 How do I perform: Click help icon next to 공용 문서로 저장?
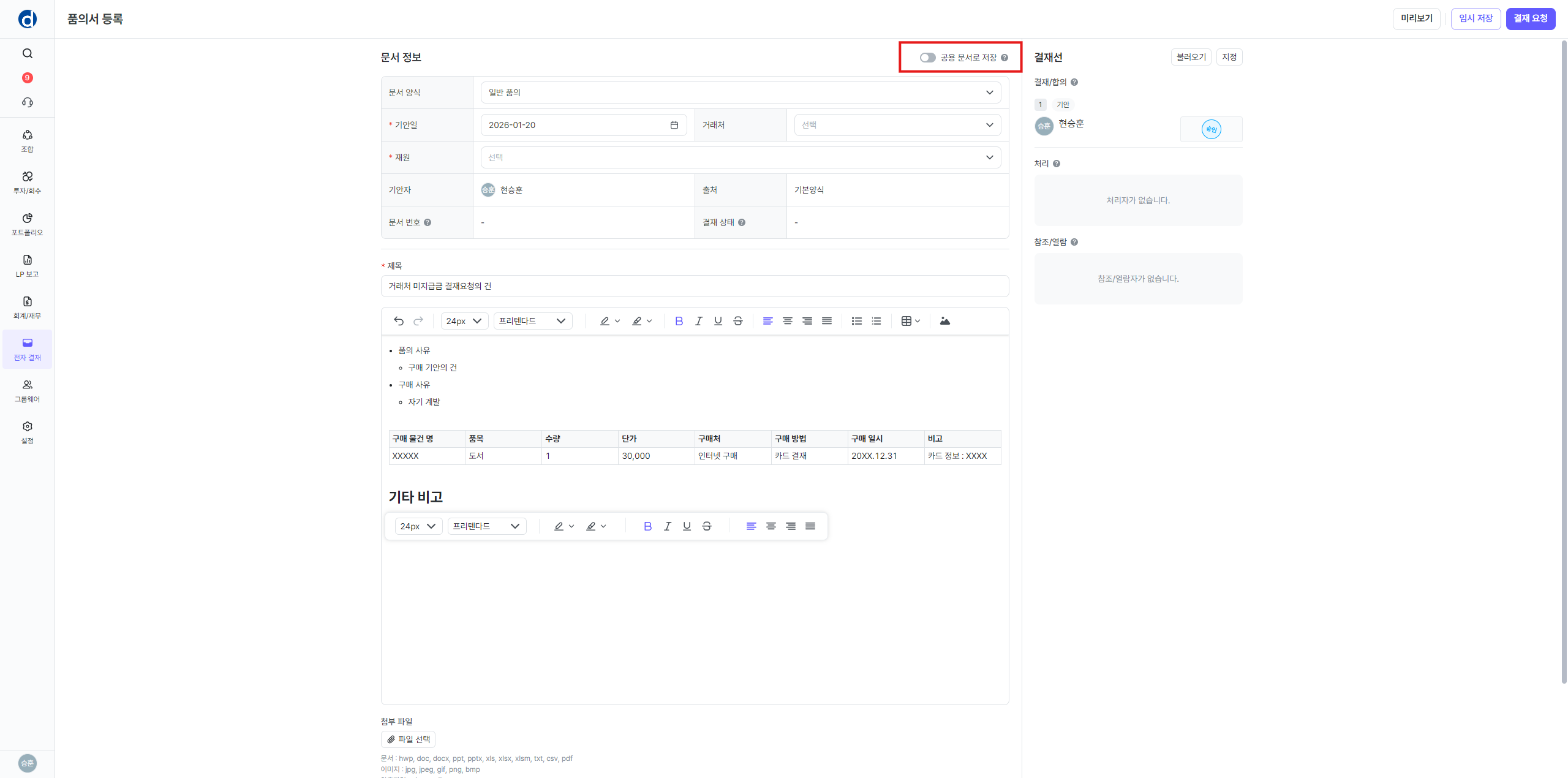[1005, 58]
